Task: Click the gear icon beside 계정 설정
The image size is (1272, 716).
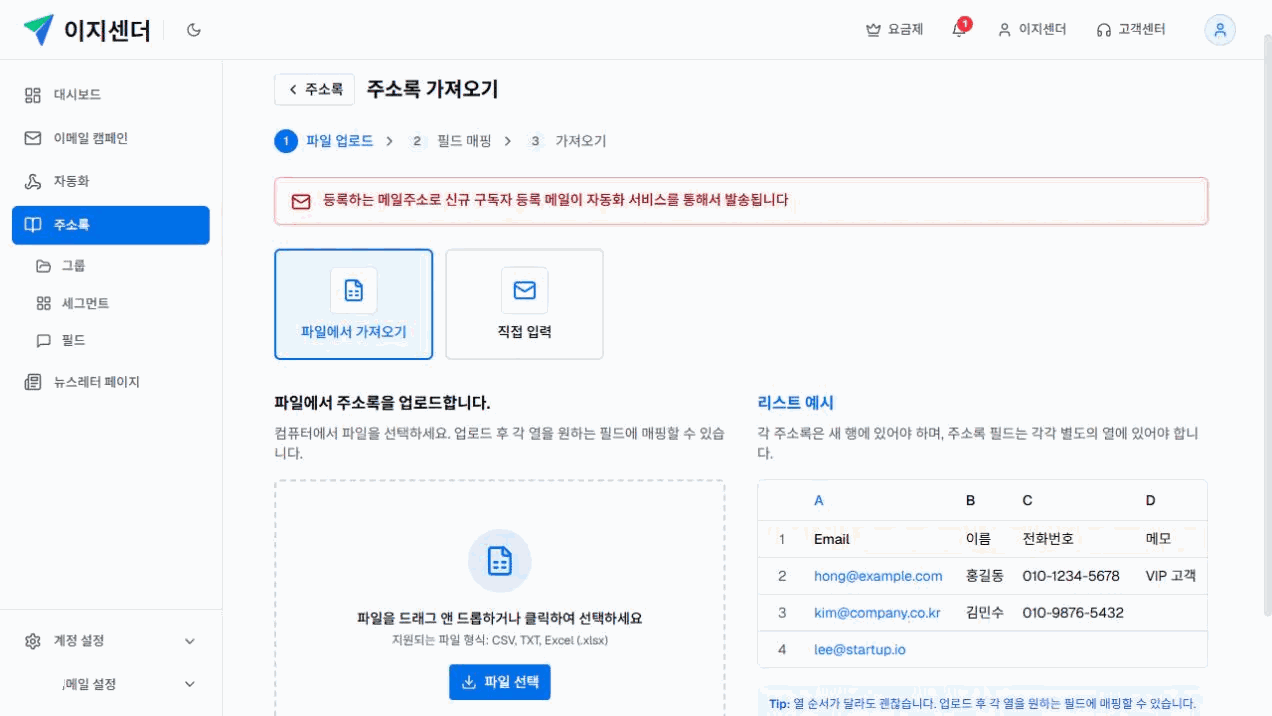Action: pyautogui.click(x=33, y=641)
